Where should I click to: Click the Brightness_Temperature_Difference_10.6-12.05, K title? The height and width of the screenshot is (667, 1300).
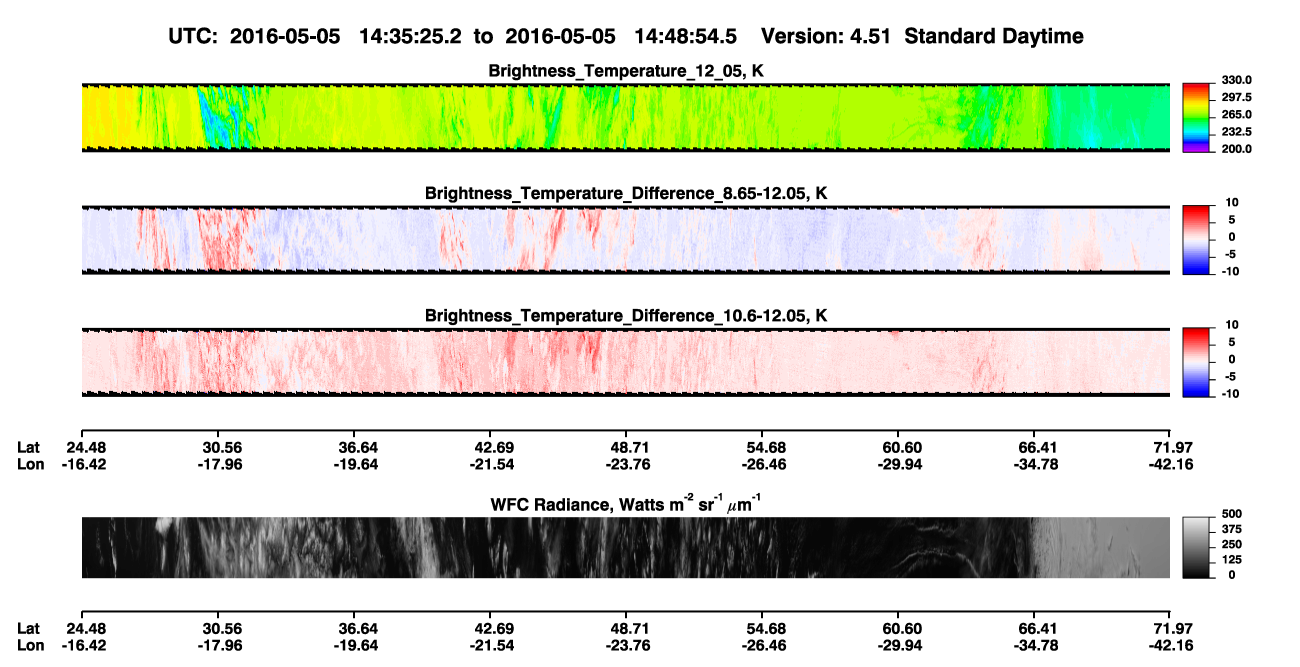626,315
